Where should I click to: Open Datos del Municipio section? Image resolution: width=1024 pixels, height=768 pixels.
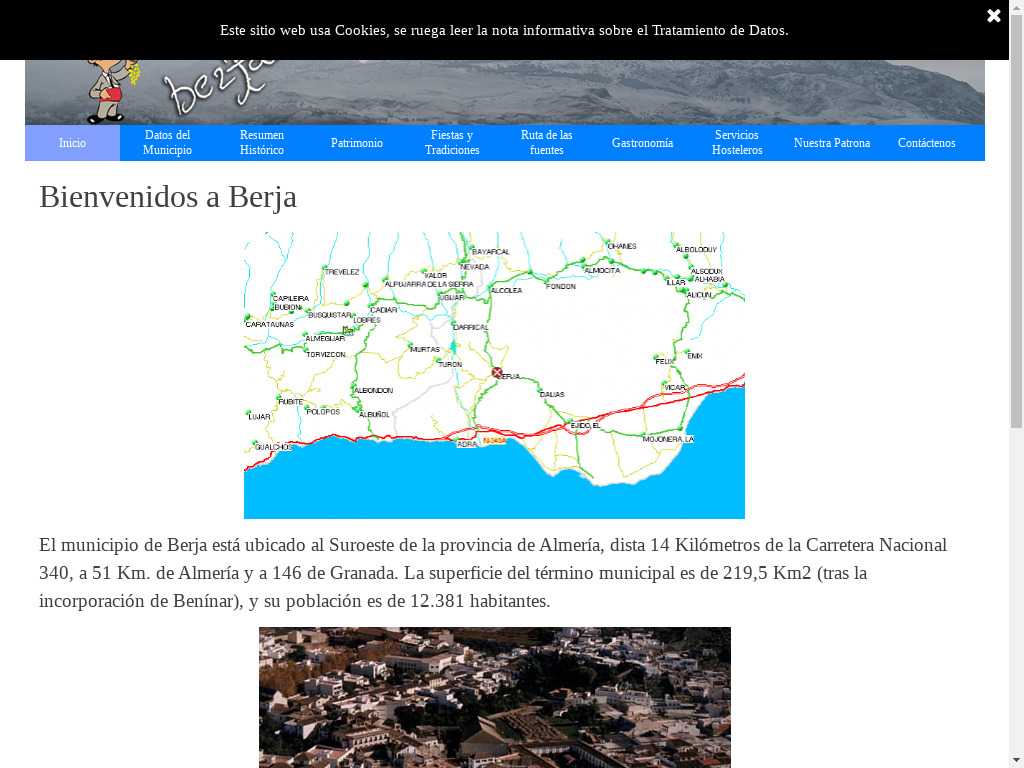(167, 143)
